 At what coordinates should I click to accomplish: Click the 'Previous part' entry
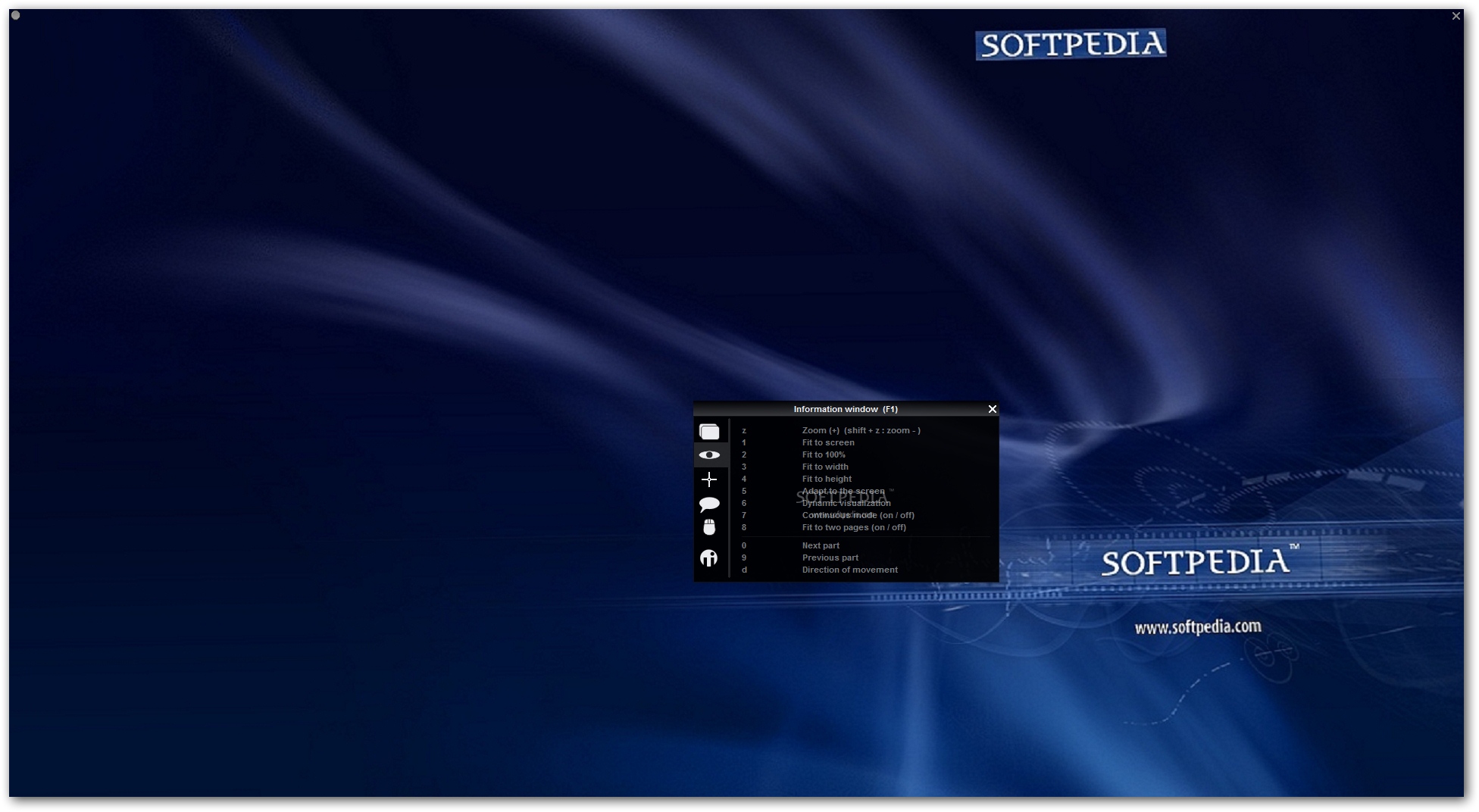tap(830, 557)
